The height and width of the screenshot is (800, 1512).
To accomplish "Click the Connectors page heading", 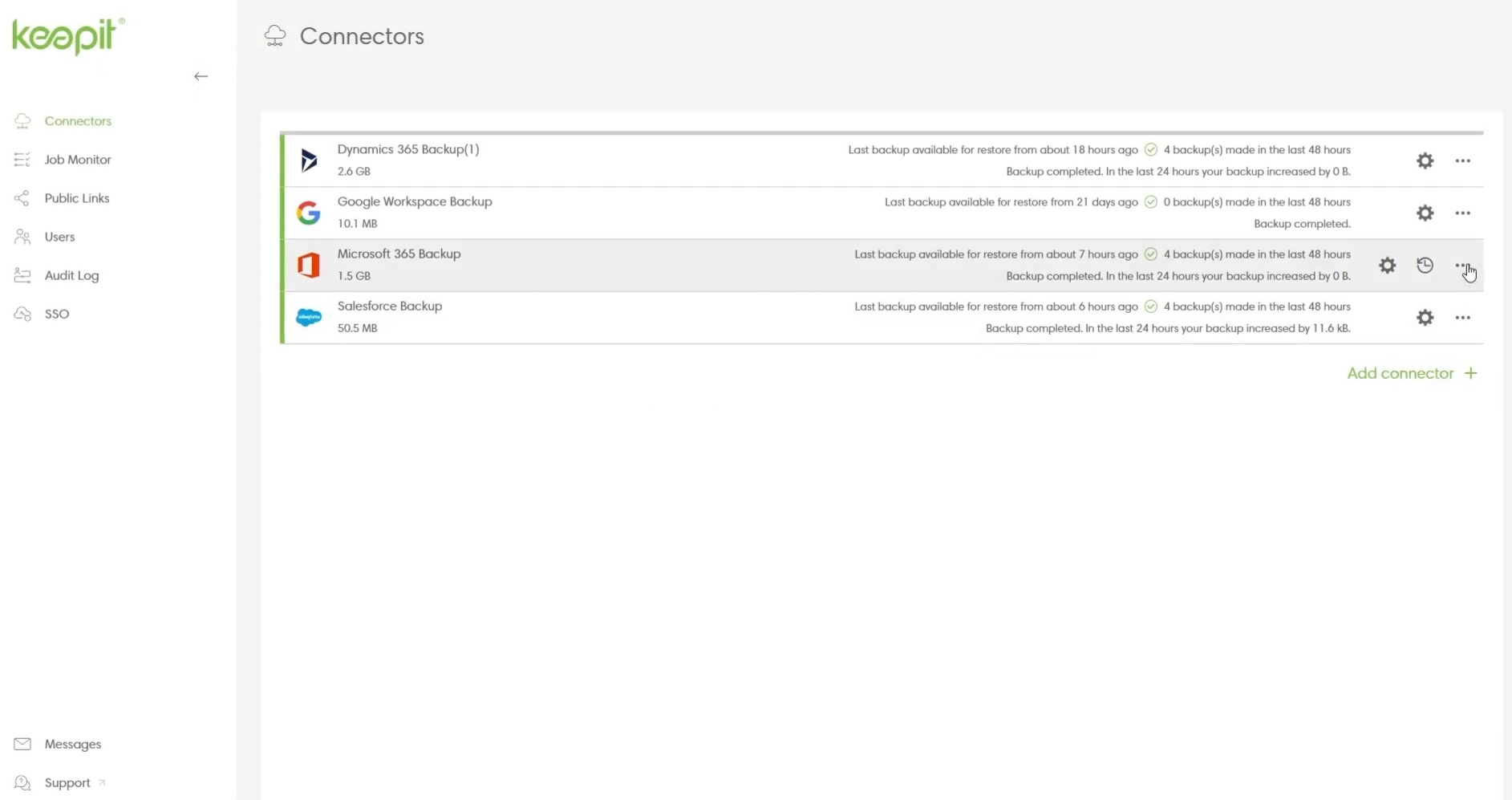I will (x=362, y=36).
